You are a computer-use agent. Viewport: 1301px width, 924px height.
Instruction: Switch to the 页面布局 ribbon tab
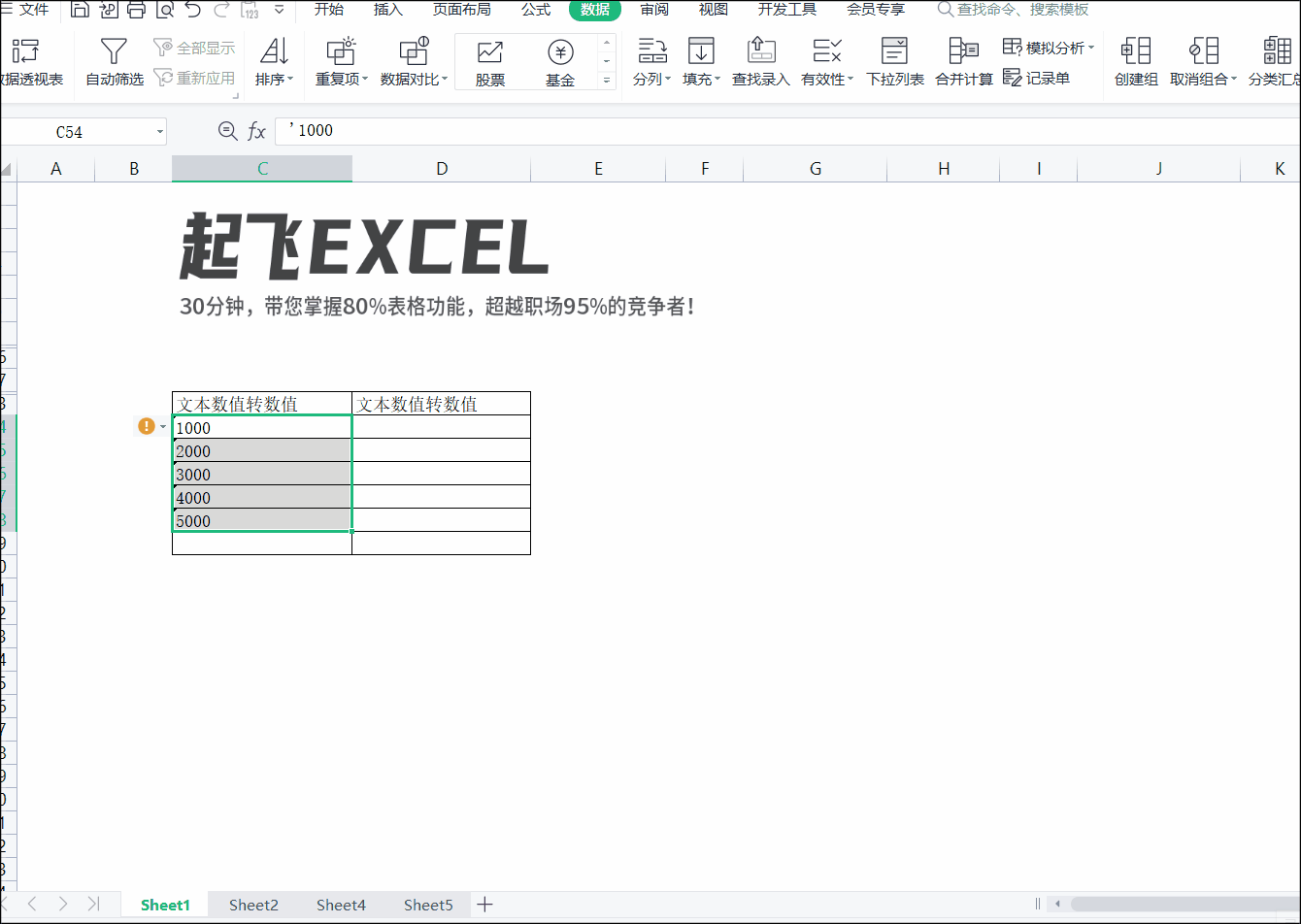tap(461, 10)
